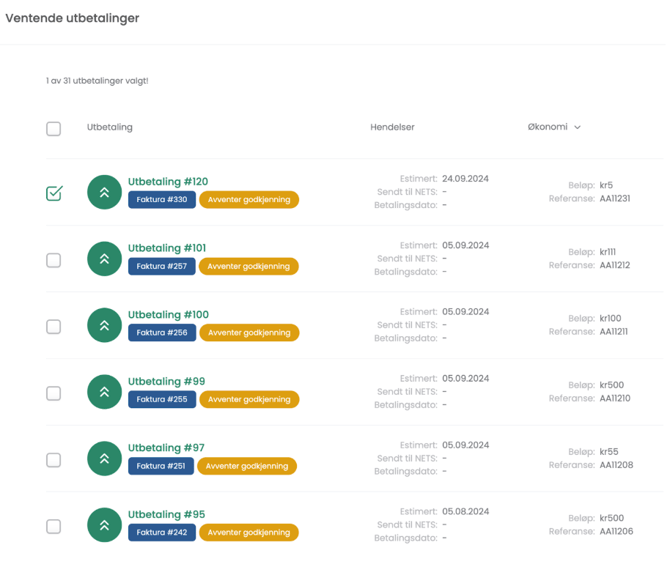The image size is (670, 564).
Task: Expand the Økonomi column dropdown
Action: 555,127
